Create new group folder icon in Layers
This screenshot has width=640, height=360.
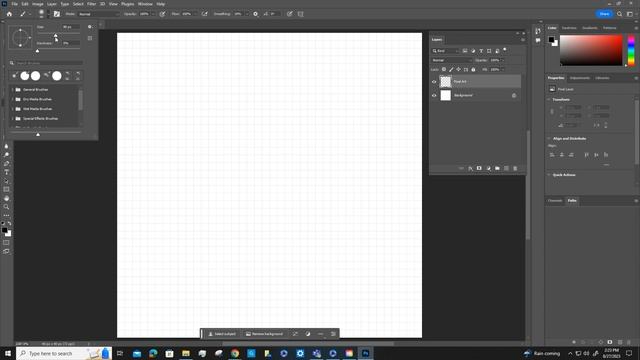tap(497, 168)
